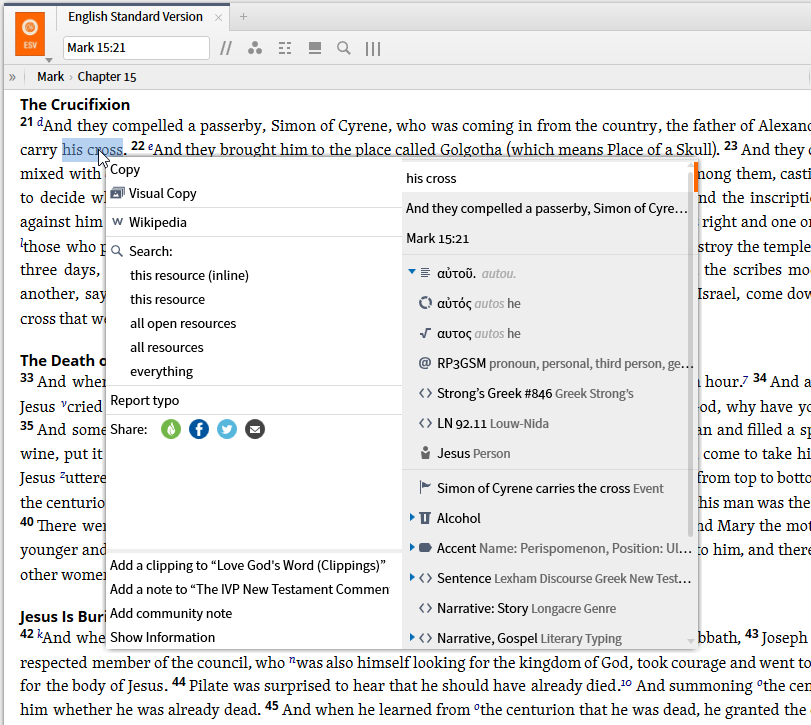Click the Accent label tag icon
The height and width of the screenshot is (725, 811).
coord(425,548)
